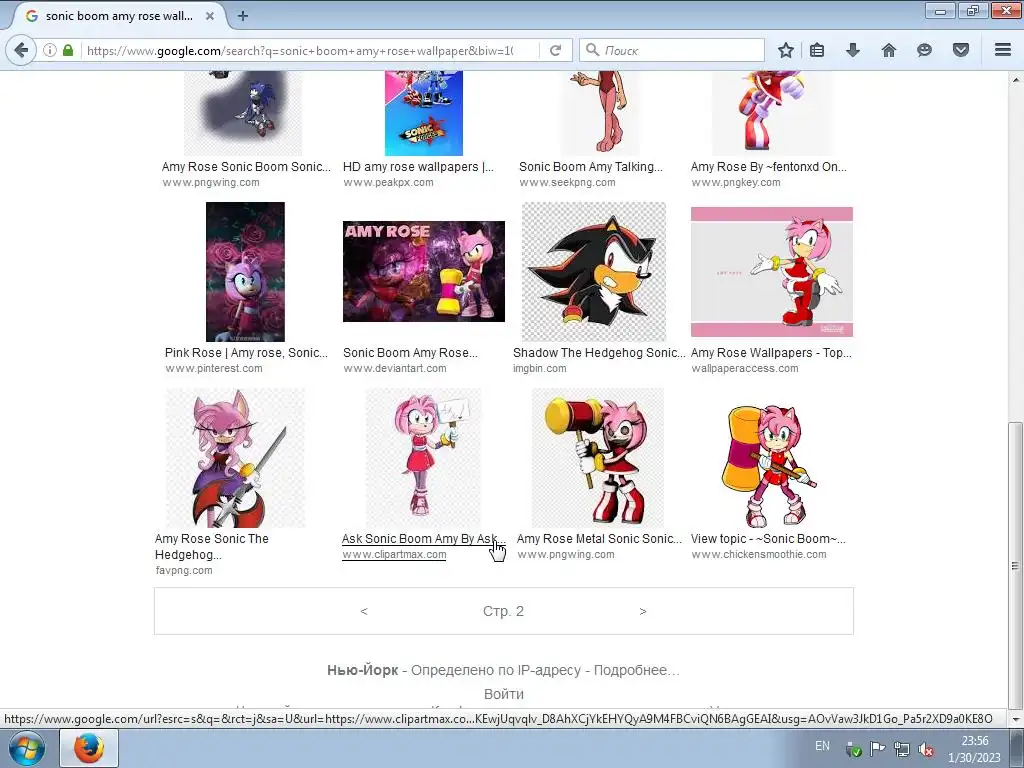
Task: Open a new tab with plus icon
Action: [243, 16]
